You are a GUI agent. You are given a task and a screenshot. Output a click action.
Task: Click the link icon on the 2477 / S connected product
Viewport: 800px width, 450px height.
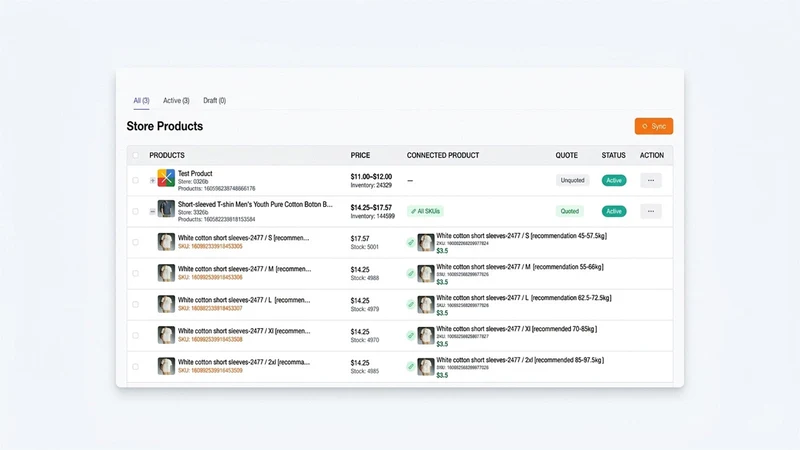pos(411,242)
